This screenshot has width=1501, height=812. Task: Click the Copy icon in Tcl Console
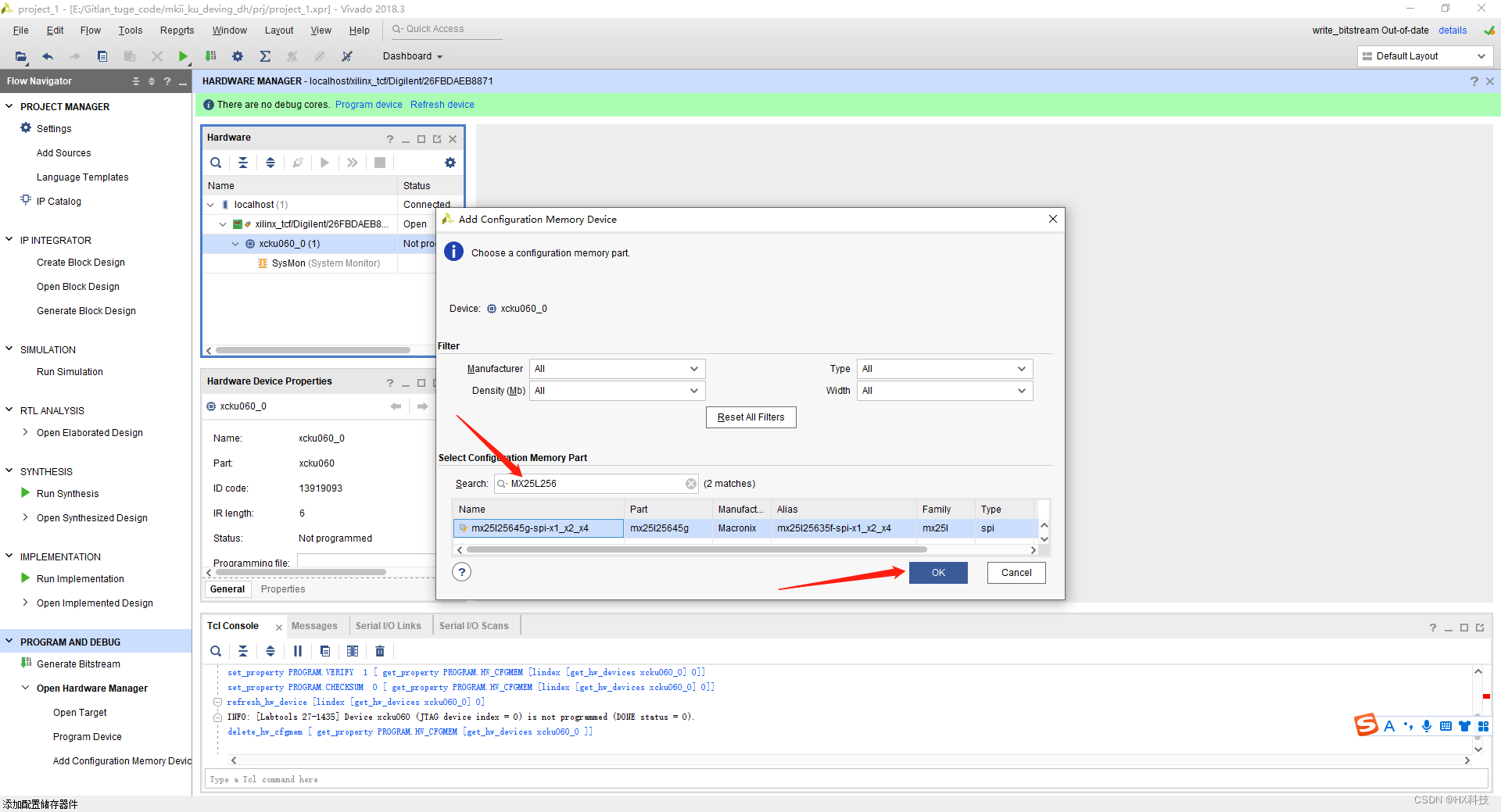tap(325, 651)
